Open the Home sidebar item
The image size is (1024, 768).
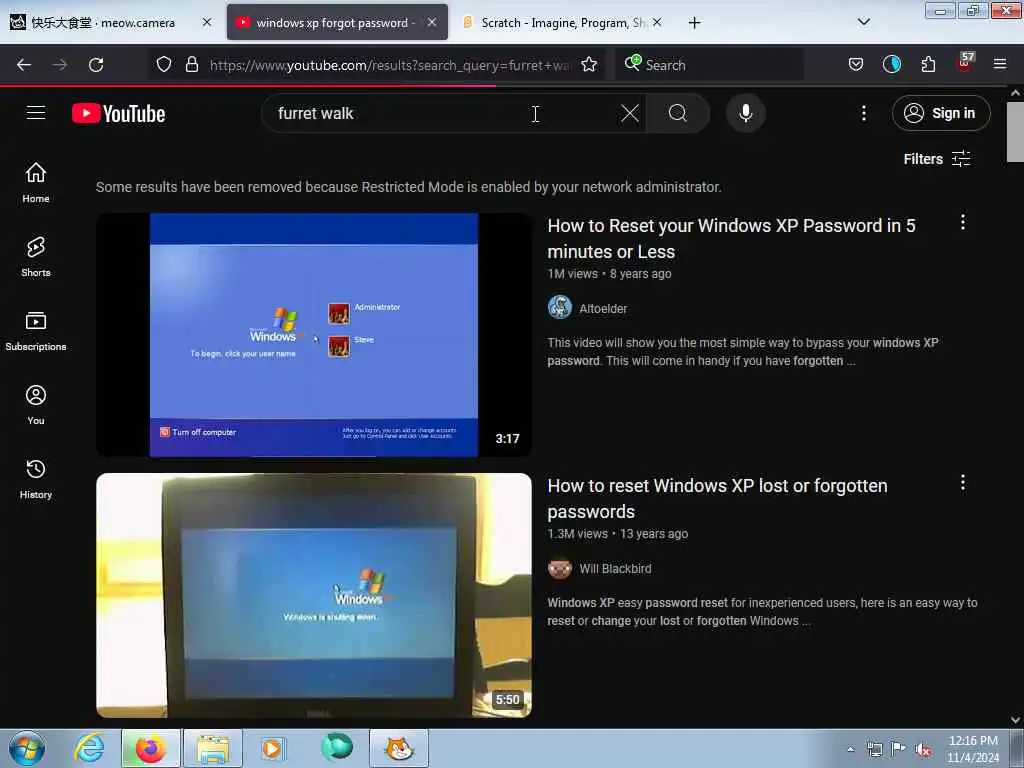tap(36, 183)
